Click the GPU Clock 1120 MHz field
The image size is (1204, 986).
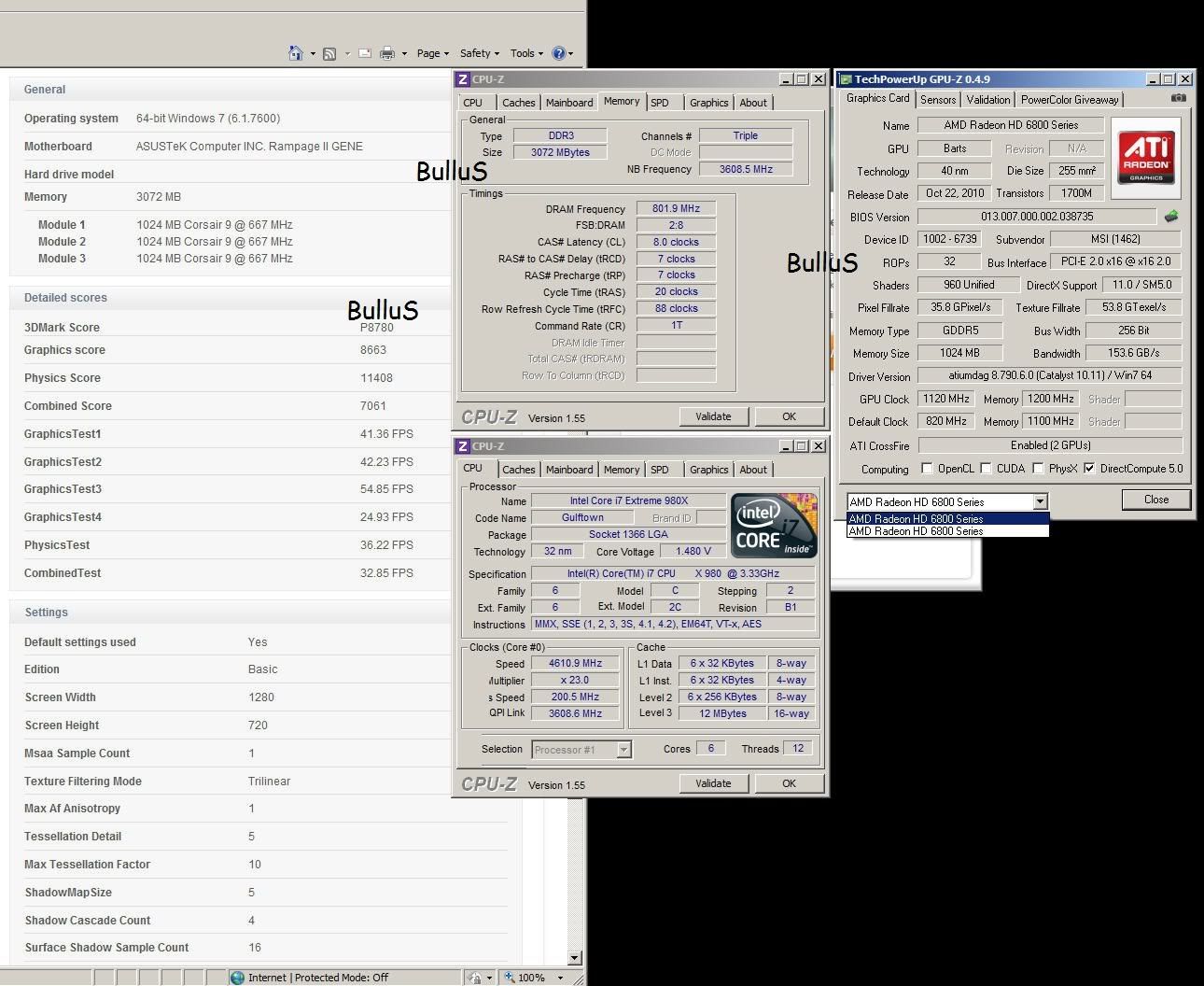pyautogui.click(x=945, y=399)
